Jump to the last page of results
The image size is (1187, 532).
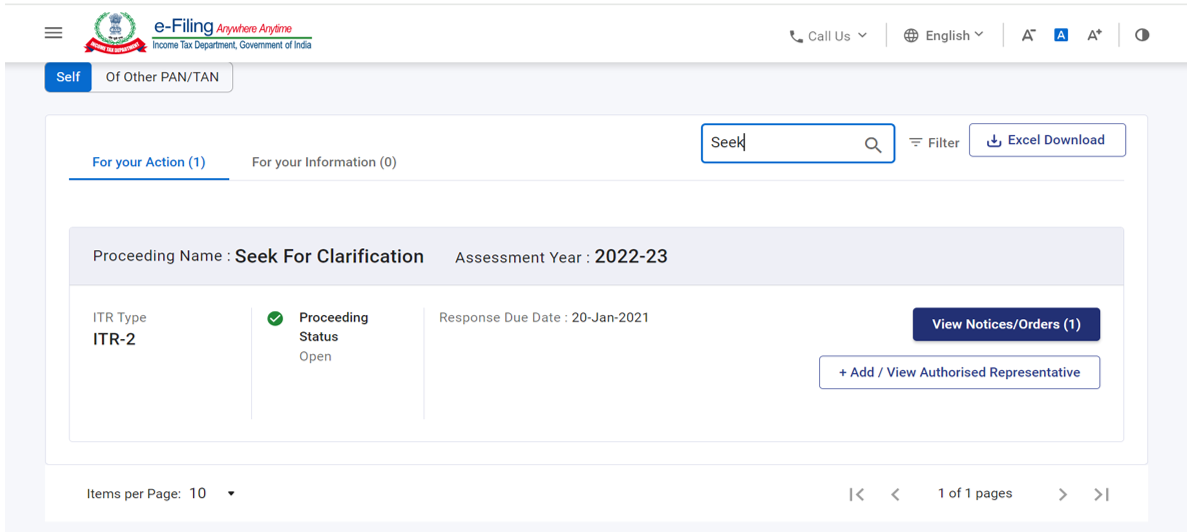(1101, 494)
